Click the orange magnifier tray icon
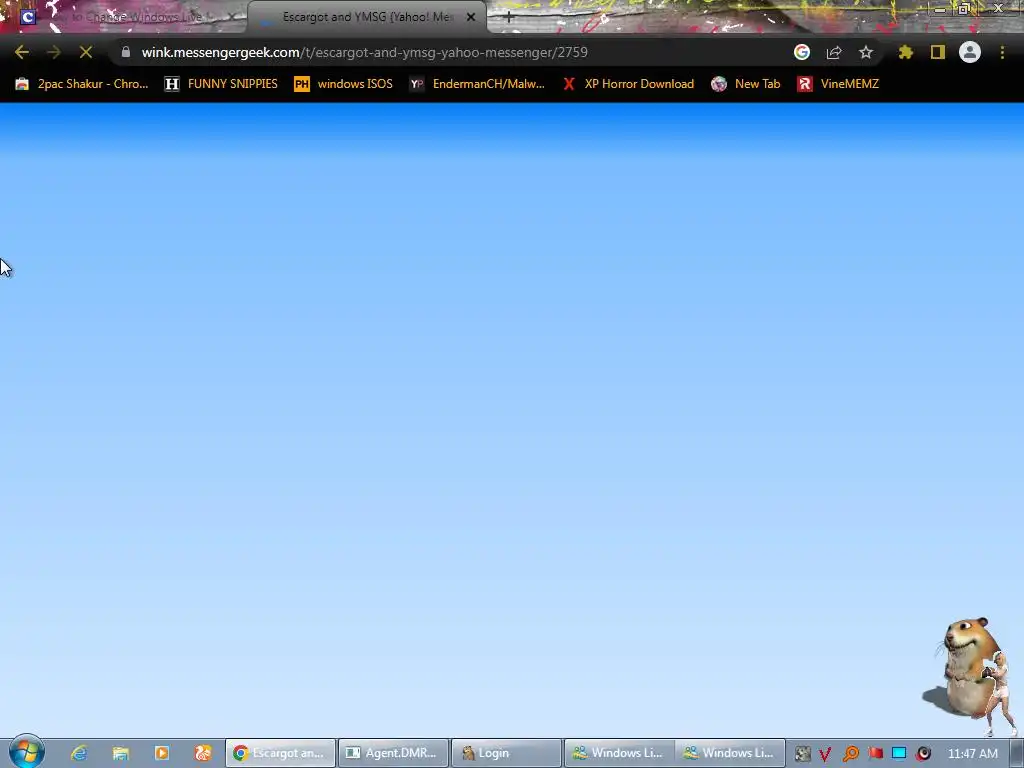The width and height of the screenshot is (1024, 768). (x=850, y=754)
